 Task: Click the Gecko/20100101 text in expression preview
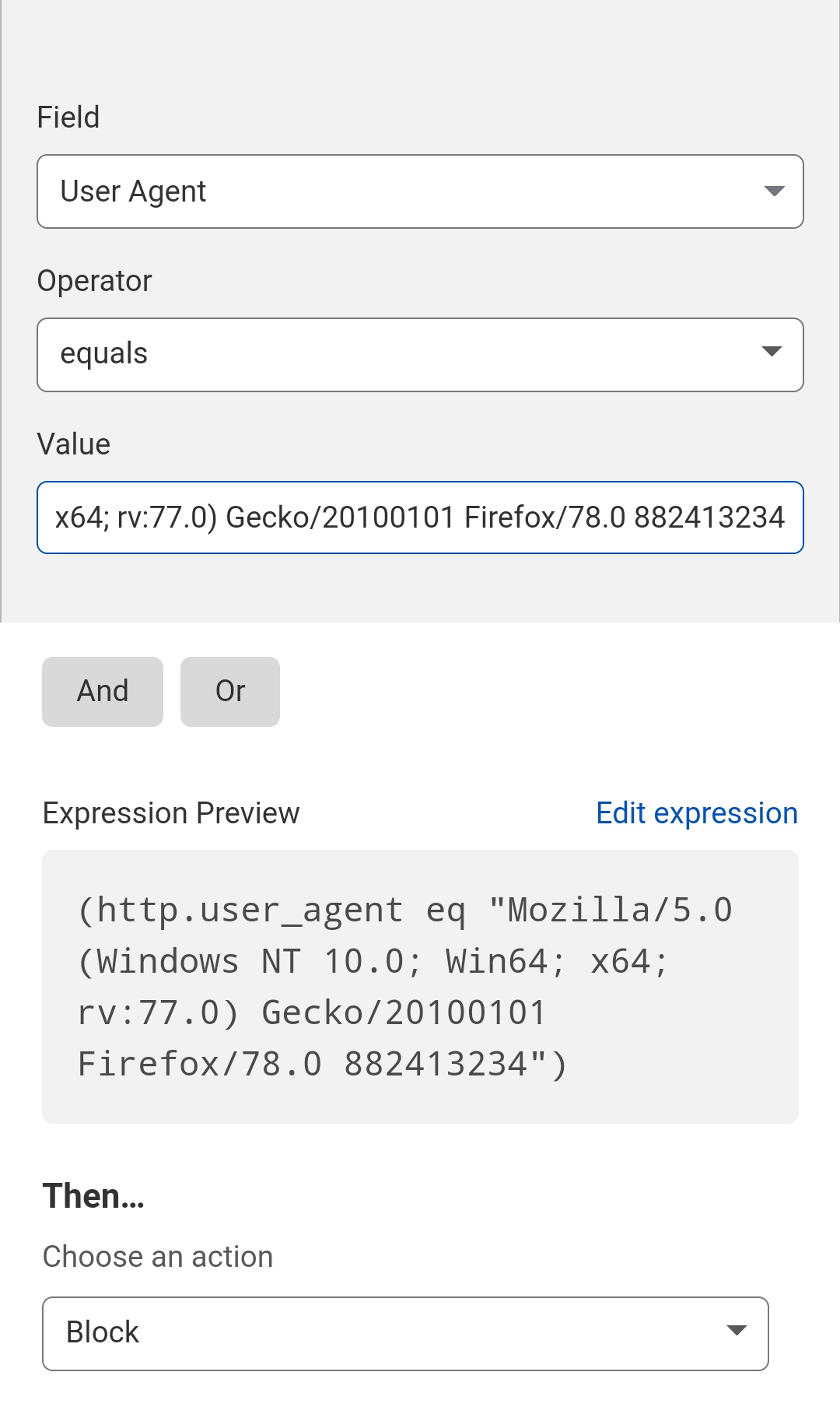click(404, 1013)
